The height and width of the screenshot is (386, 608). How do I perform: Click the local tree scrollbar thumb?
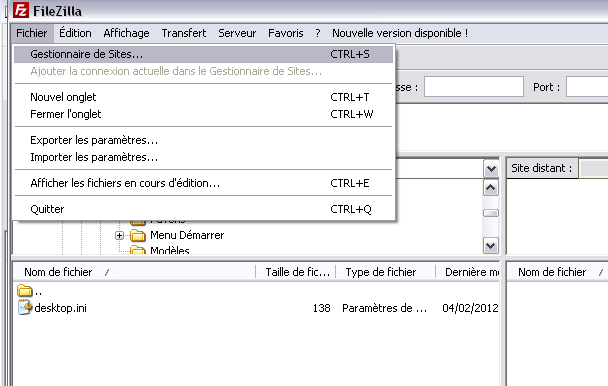pos(491,213)
